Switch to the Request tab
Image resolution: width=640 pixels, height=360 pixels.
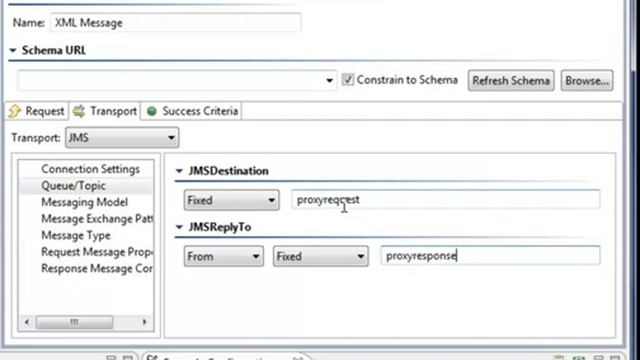pos(37,111)
